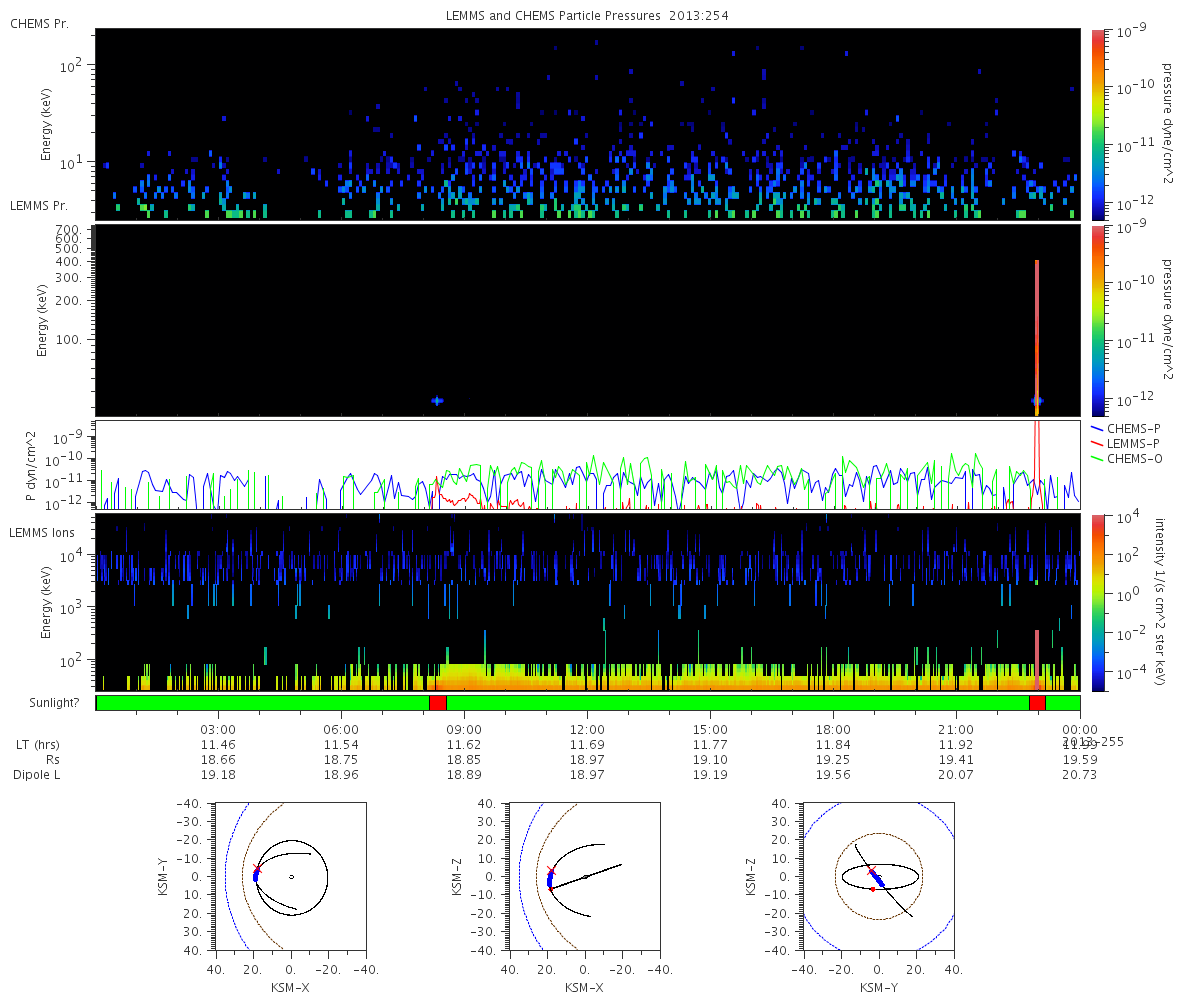The image size is (1200, 1000).
Task: Click the 'CHEMS Pr.' panel label
Action: point(39,23)
